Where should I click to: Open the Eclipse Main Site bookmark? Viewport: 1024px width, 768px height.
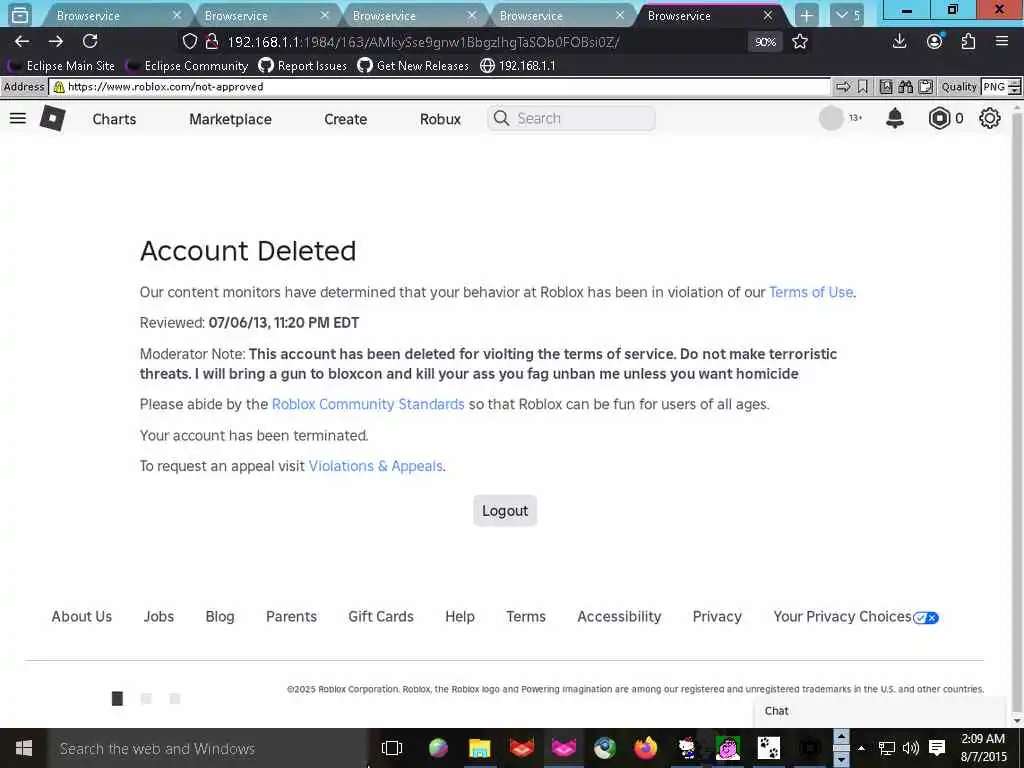coord(62,65)
